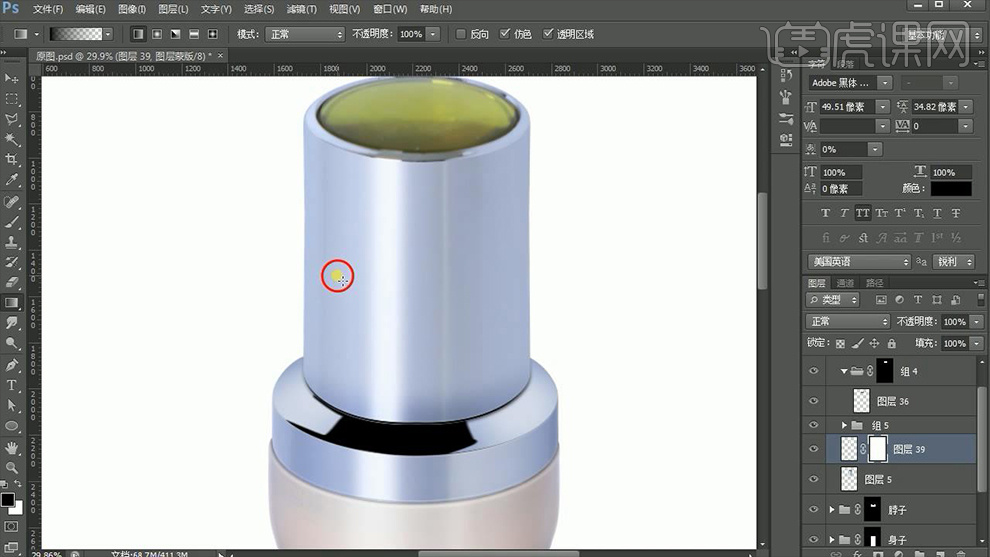Screen dimensions: 990x557
Task: Select the 图层 36 layer
Action: [x=892, y=401]
